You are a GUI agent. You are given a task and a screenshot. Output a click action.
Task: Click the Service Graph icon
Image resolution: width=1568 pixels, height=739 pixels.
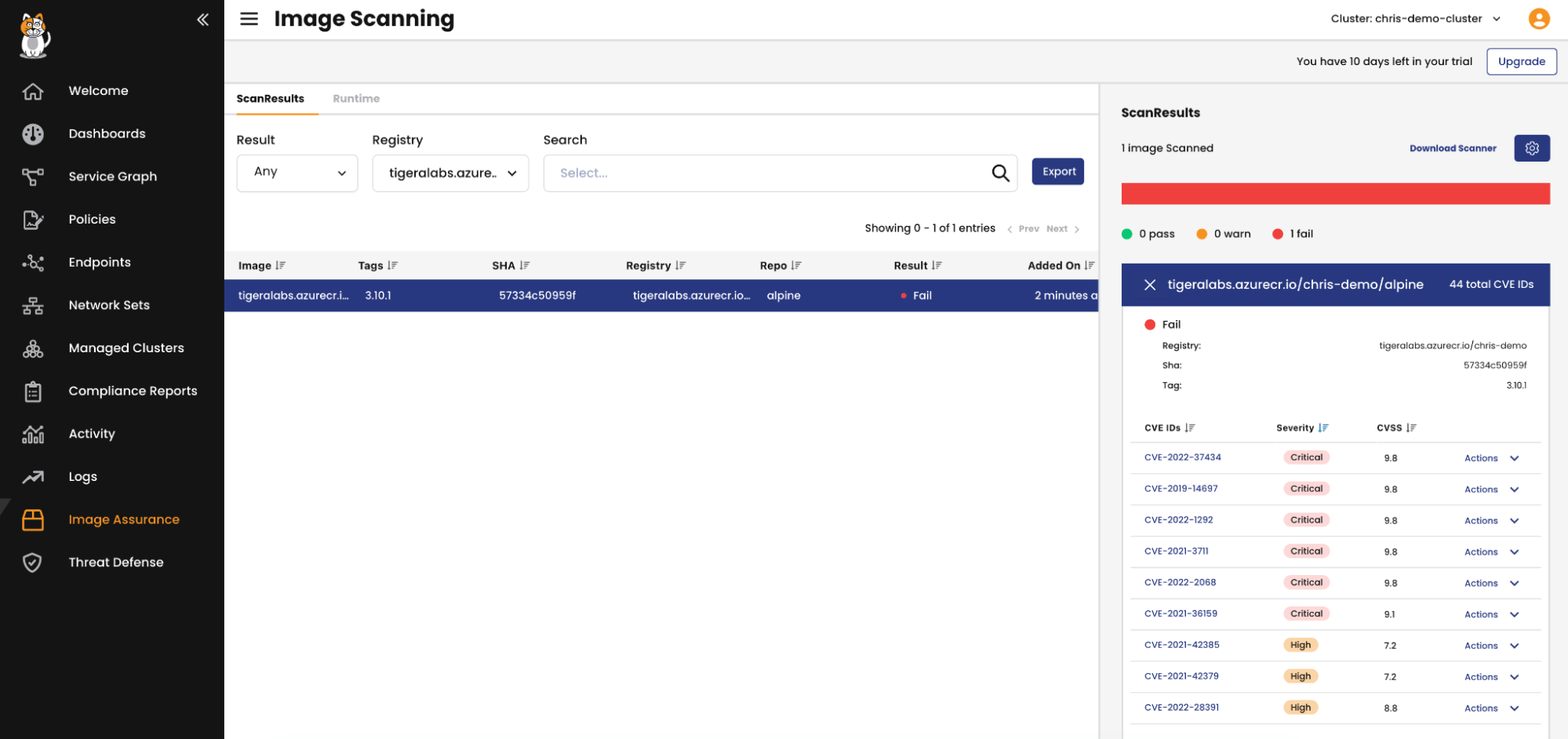tap(33, 177)
